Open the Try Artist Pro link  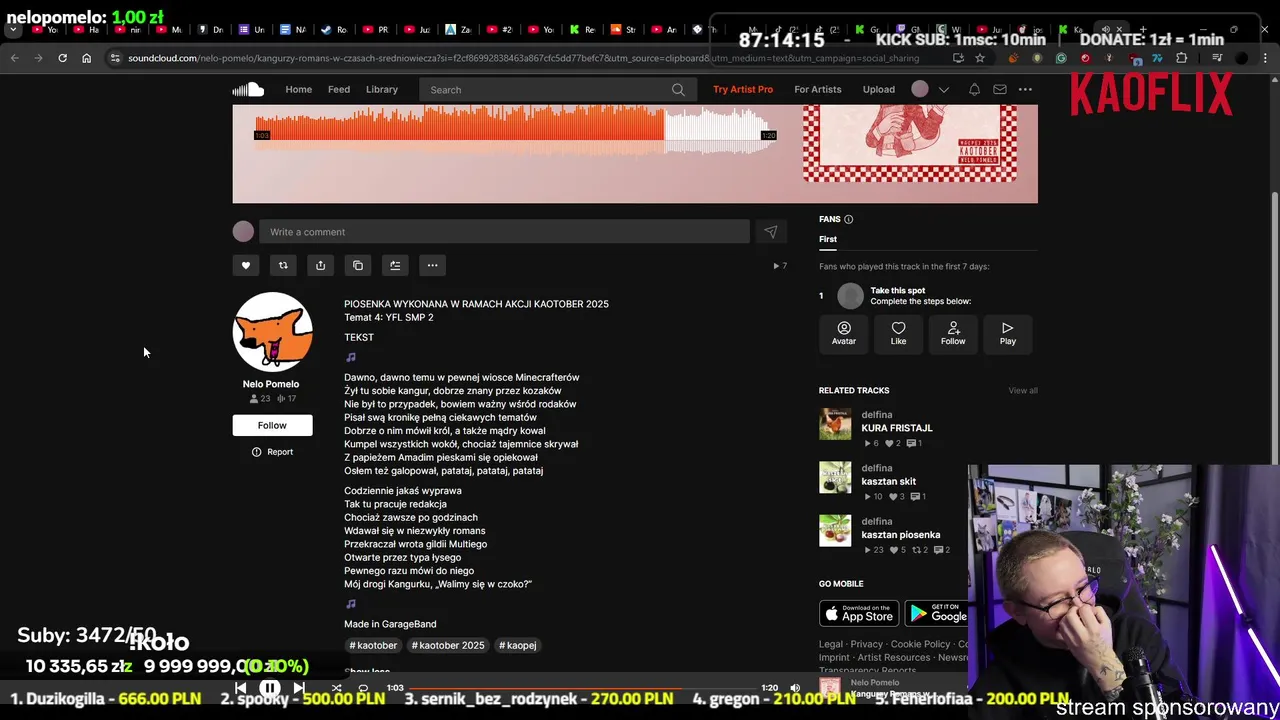[743, 90]
